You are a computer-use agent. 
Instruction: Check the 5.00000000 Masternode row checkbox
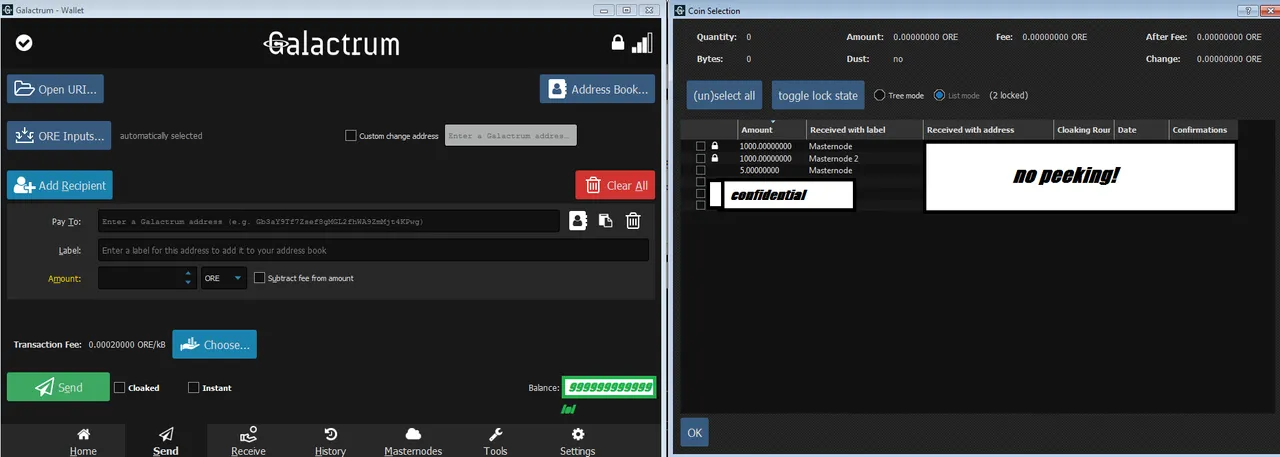pyautogui.click(x=701, y=170)
